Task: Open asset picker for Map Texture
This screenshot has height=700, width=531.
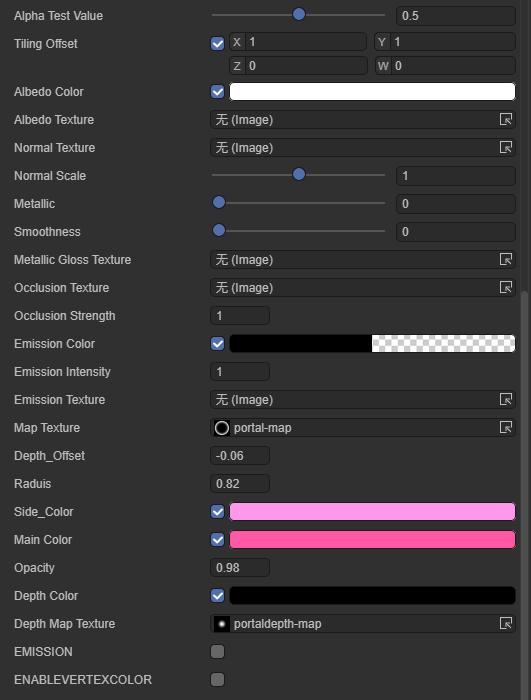Action: click(x=506, y=428)
